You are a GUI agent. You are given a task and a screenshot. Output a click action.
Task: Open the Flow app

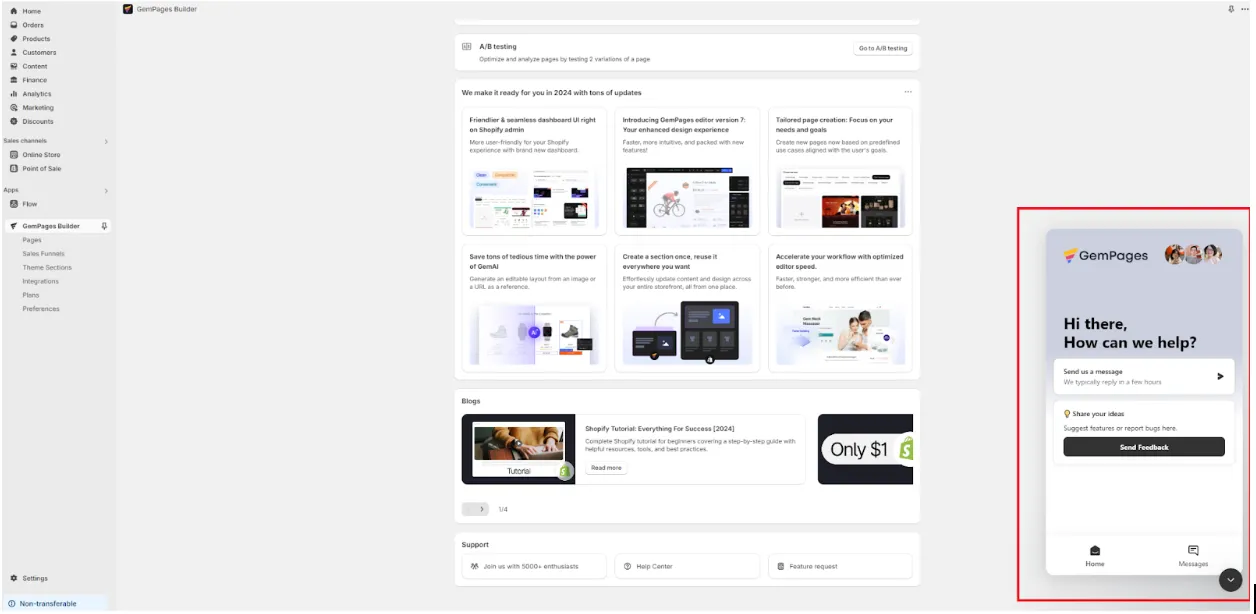pyautogui.click(x=30, y=204)
